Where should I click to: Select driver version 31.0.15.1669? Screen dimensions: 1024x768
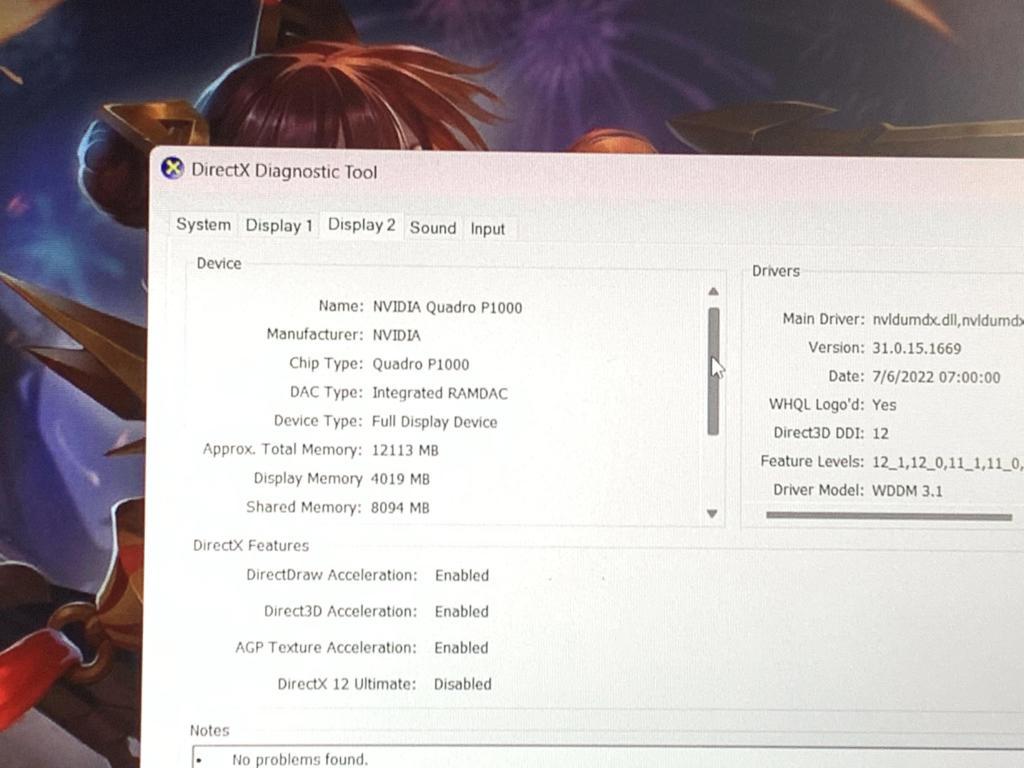coord(917,348)
